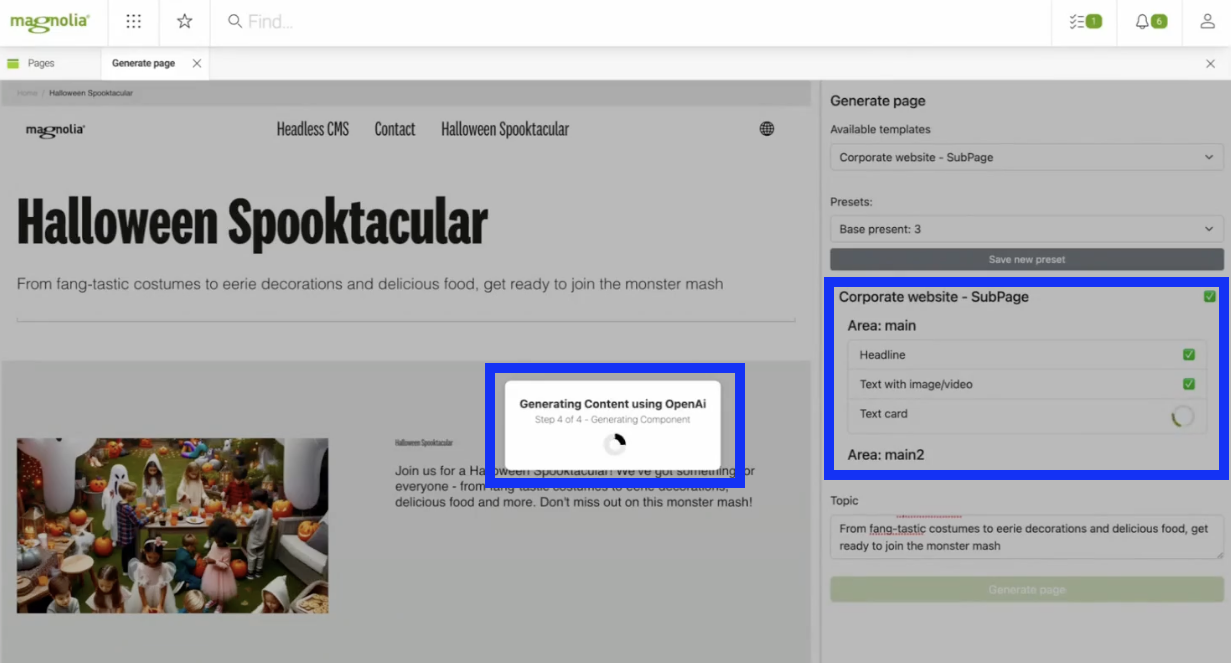Click the favorites star icon
This screenshot has height=663, width=1231.
[x=184, y=21]
